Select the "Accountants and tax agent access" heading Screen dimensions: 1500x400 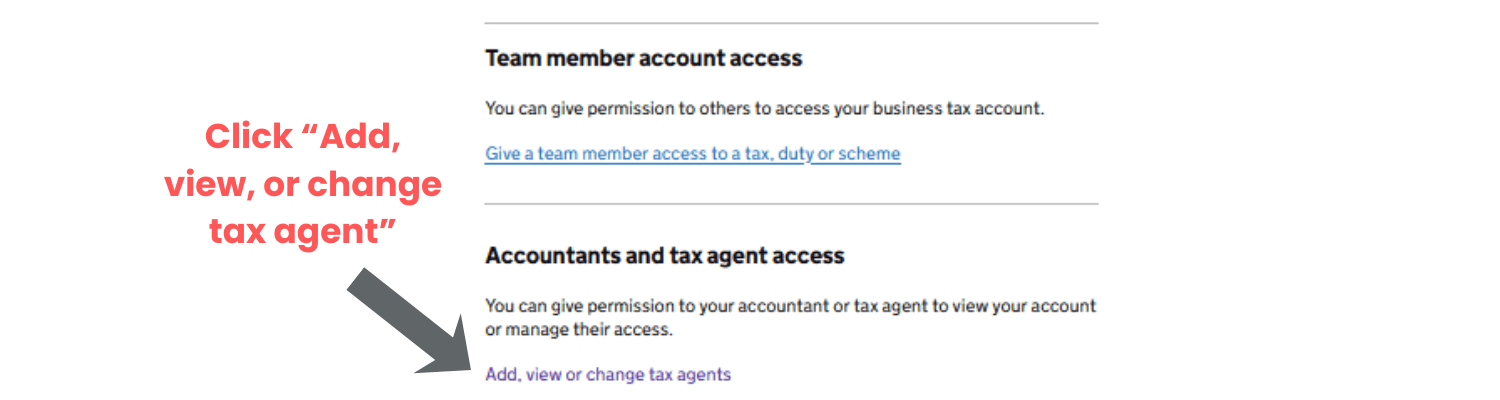point(664,256)
